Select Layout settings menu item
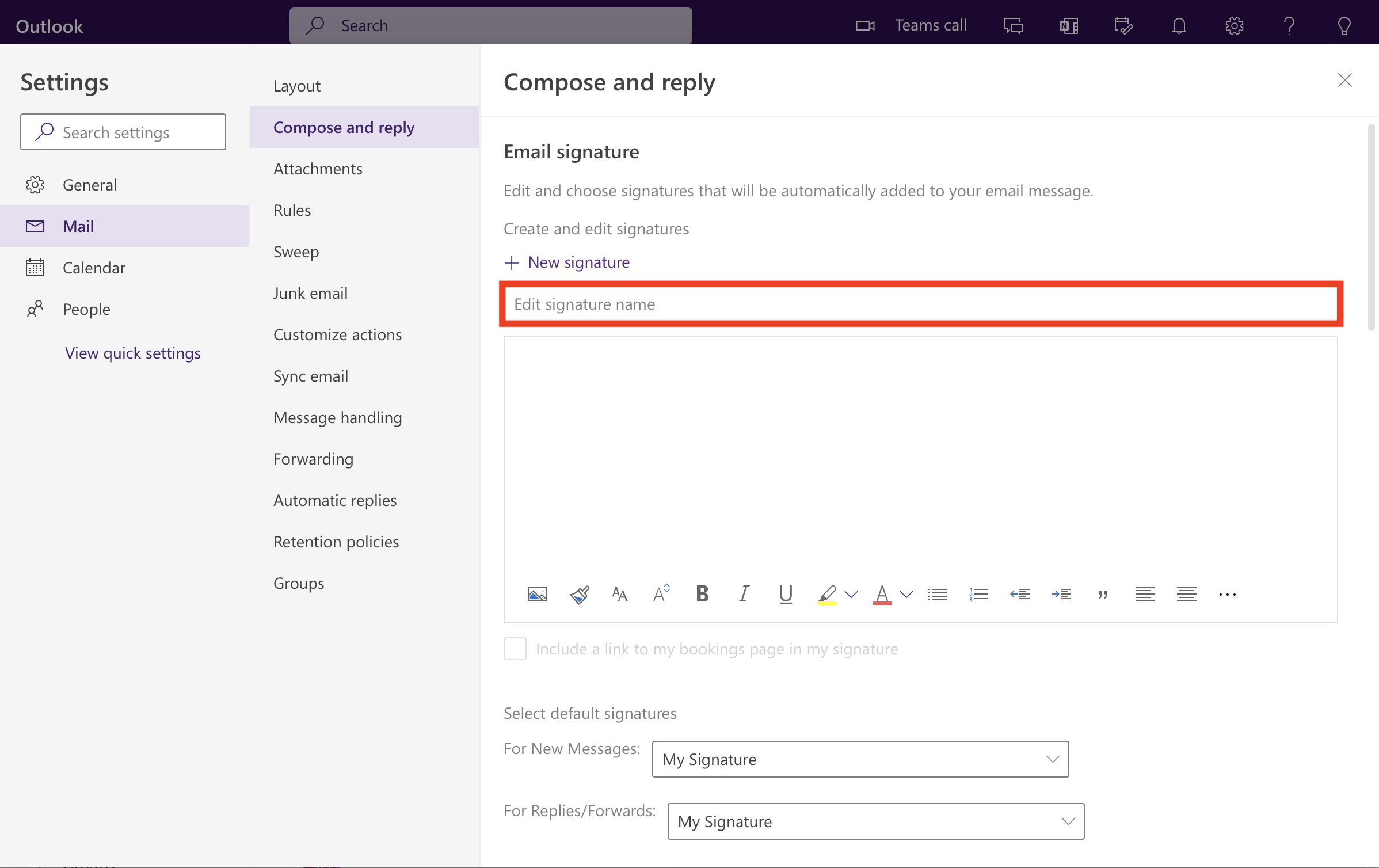The height and width of the screenshot is (868, 1379). click(x=297, y=85)
